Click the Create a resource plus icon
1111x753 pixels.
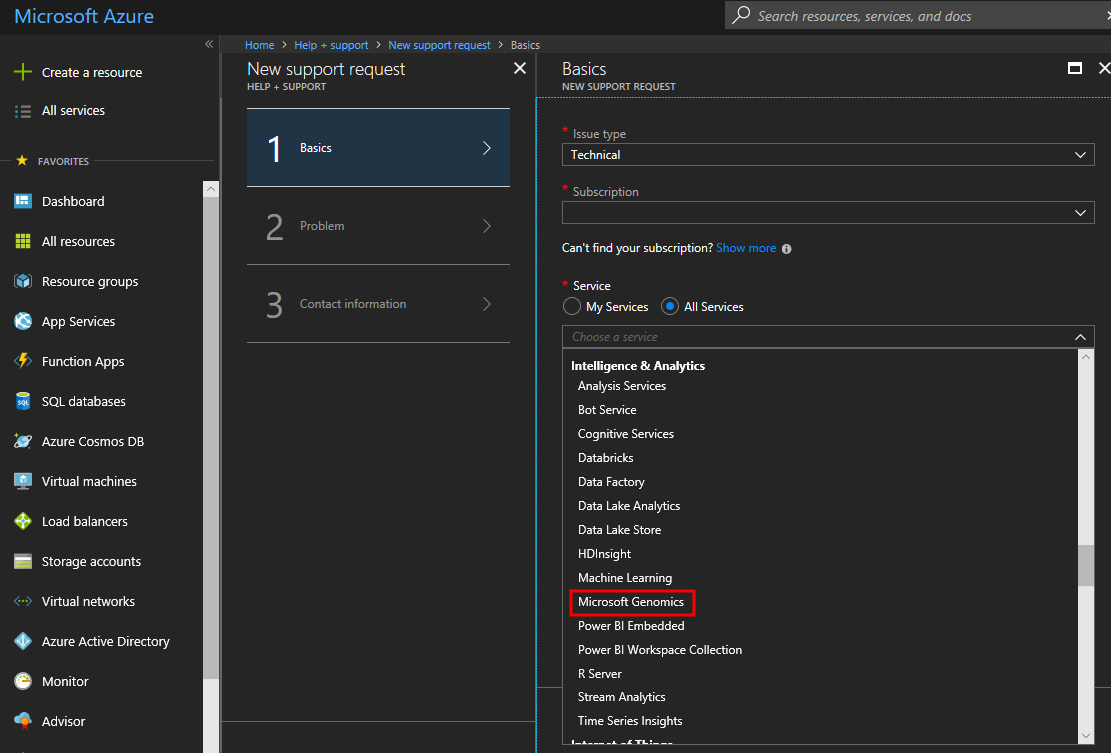[x=23, y=72]
